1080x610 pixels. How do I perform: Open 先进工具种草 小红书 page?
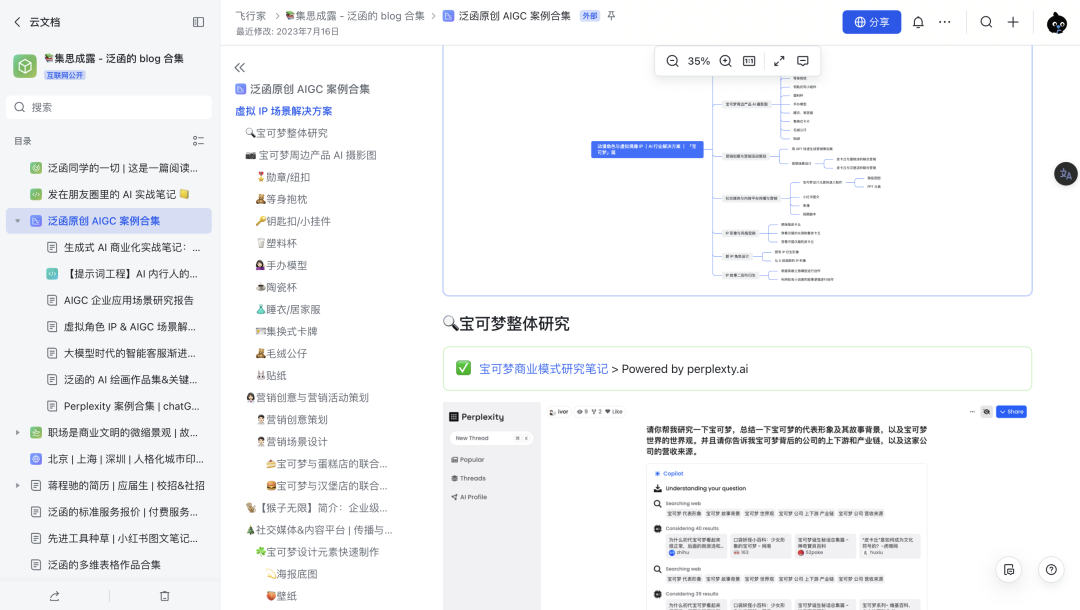pyautogui.click(x=122, y=538)
